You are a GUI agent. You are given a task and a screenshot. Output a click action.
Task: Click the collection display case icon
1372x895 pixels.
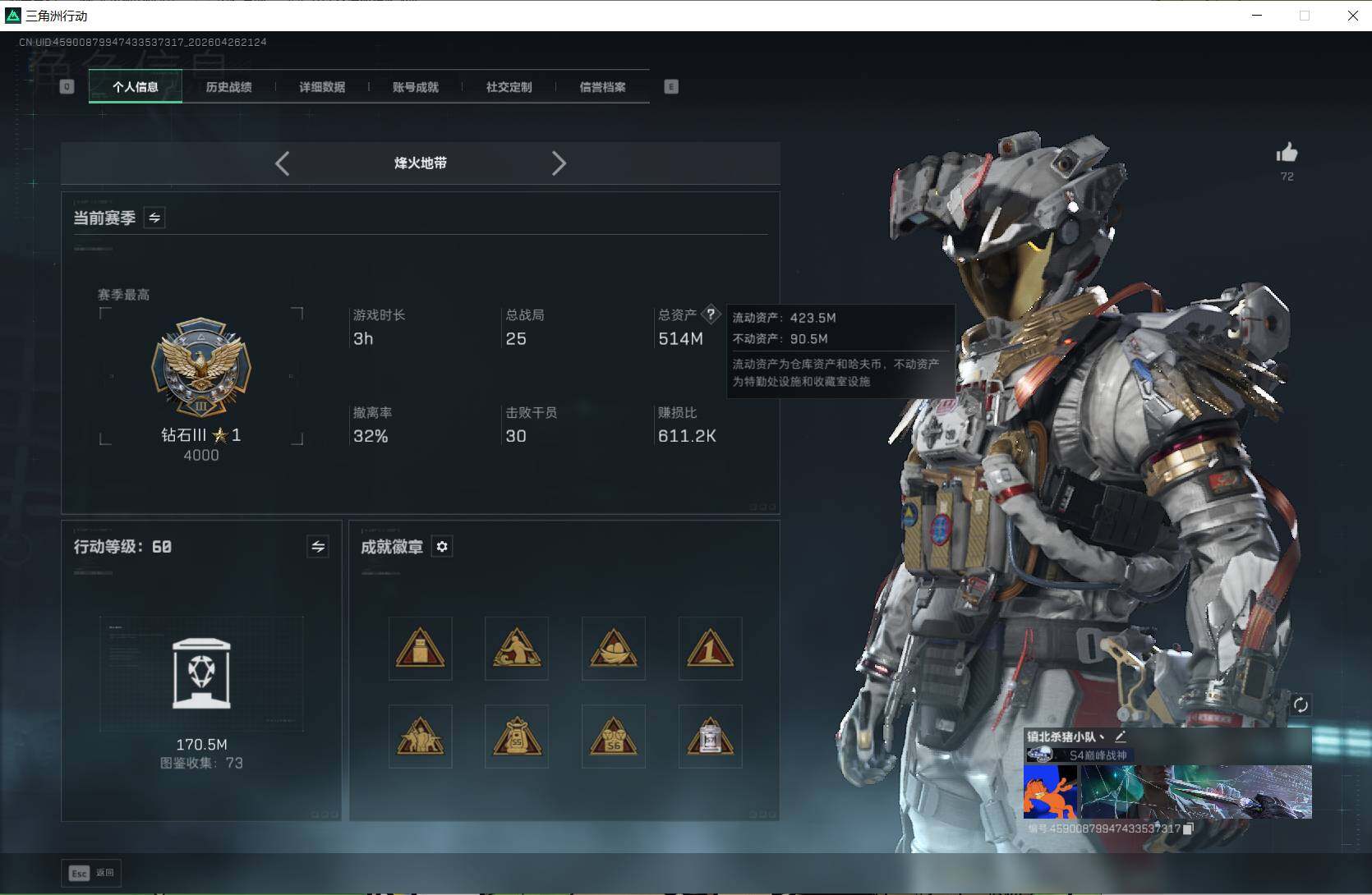click(x=201, y=674)
